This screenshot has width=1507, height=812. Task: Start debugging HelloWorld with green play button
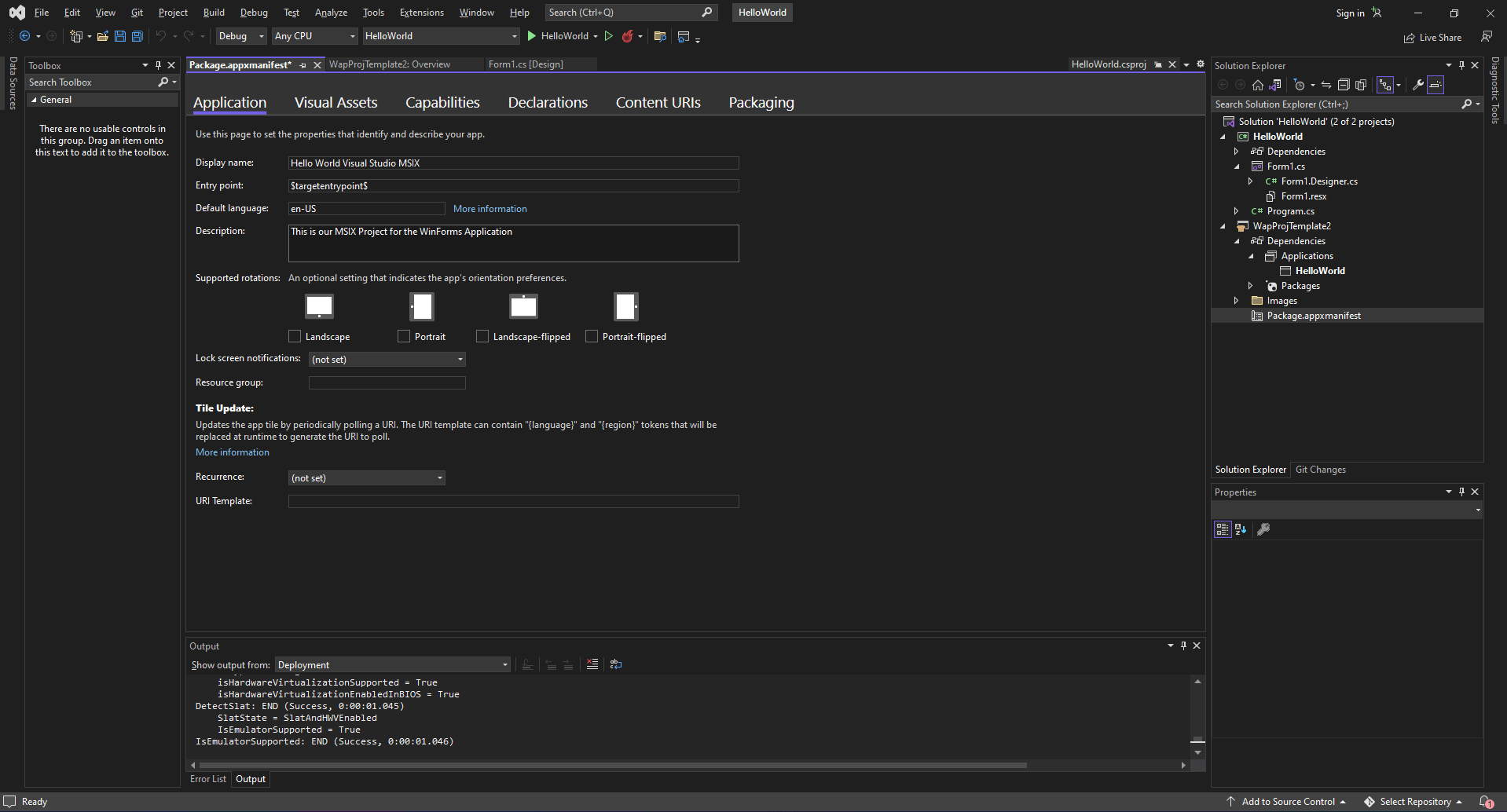pyautogui.click(x=532, y=36)
